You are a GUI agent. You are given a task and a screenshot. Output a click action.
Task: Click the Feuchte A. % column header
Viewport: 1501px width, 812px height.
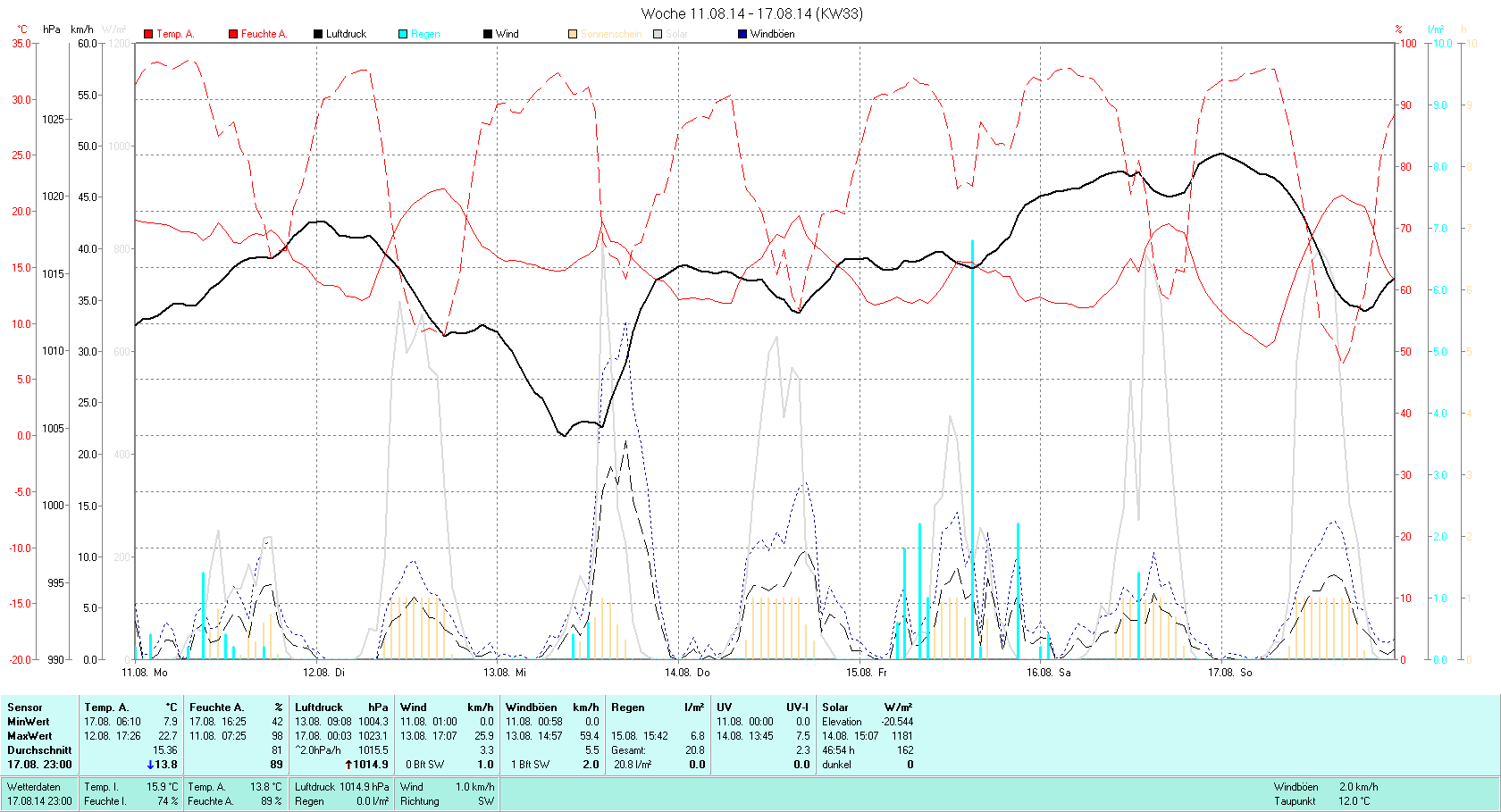pyautogui.click(x=236, y=707)
